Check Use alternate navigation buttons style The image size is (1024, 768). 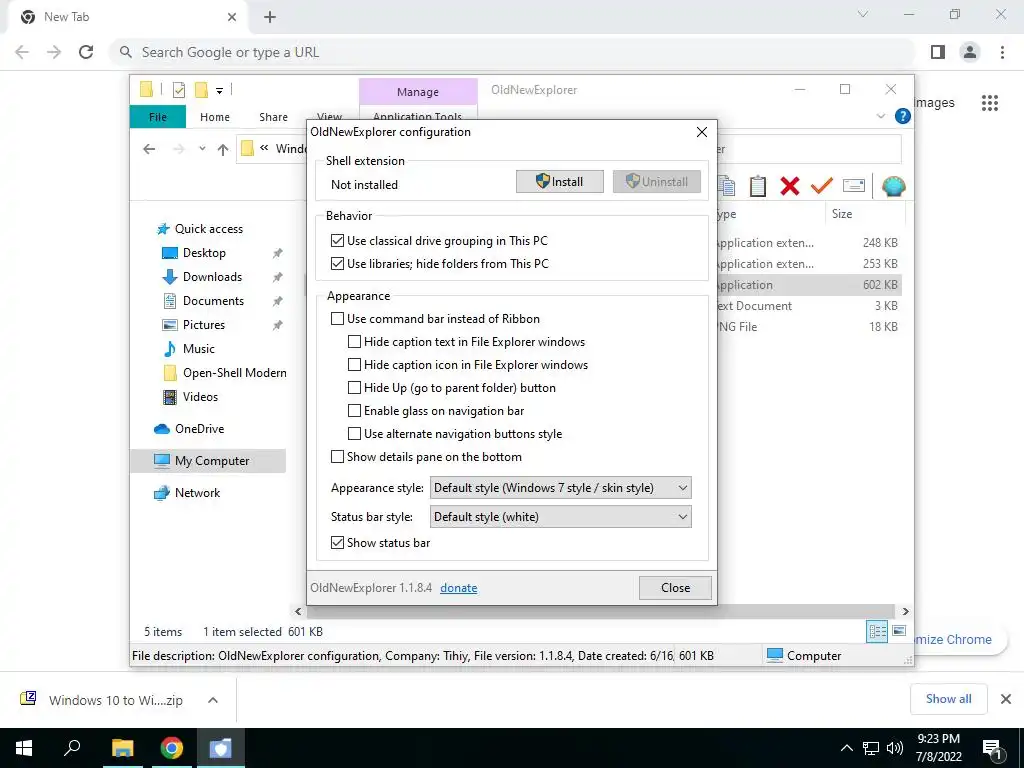coord(354,433)
